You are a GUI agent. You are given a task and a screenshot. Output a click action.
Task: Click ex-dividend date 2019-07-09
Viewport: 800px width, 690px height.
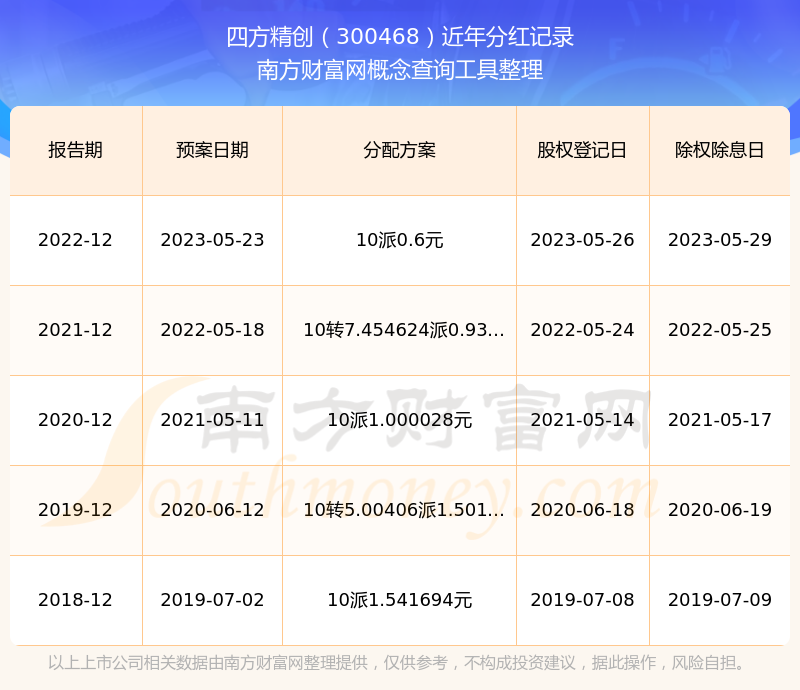click(x=720, y=600)
